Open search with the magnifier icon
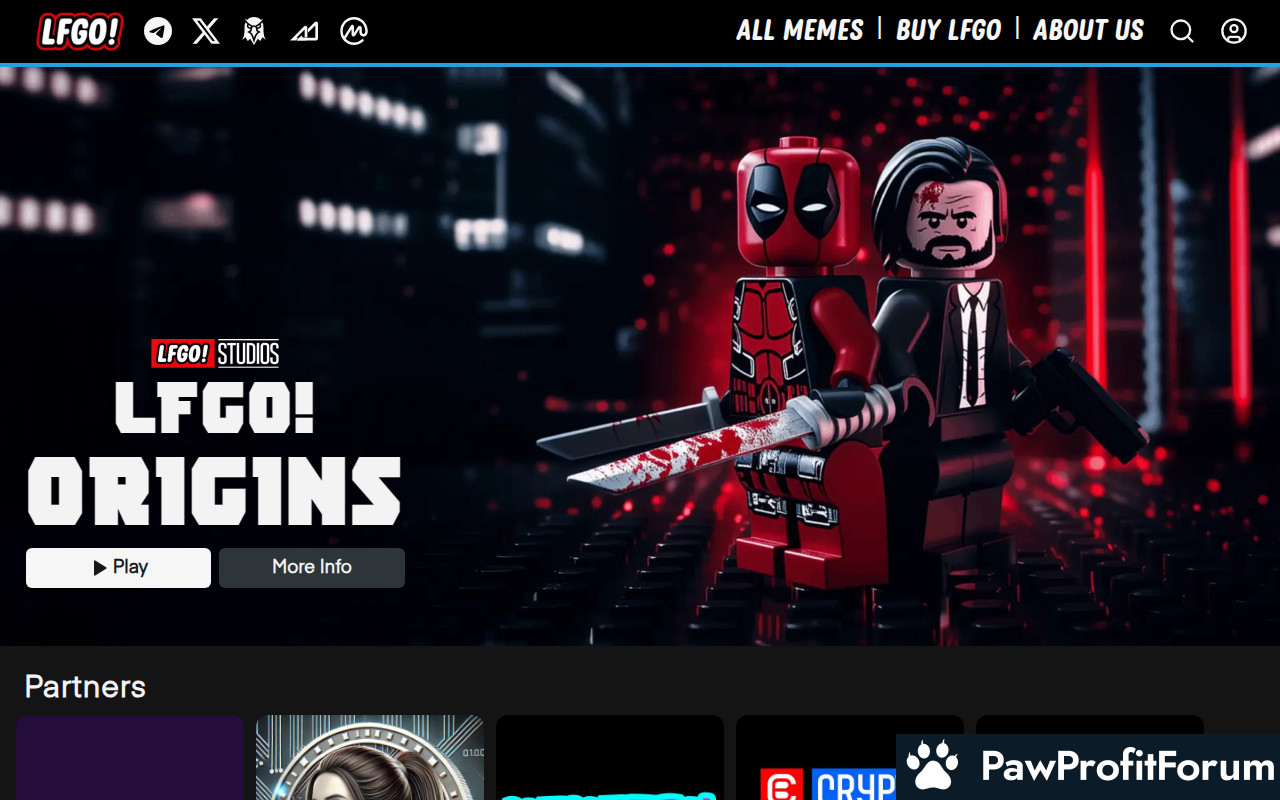1280x800 pixels. [x=1182, y=32]
